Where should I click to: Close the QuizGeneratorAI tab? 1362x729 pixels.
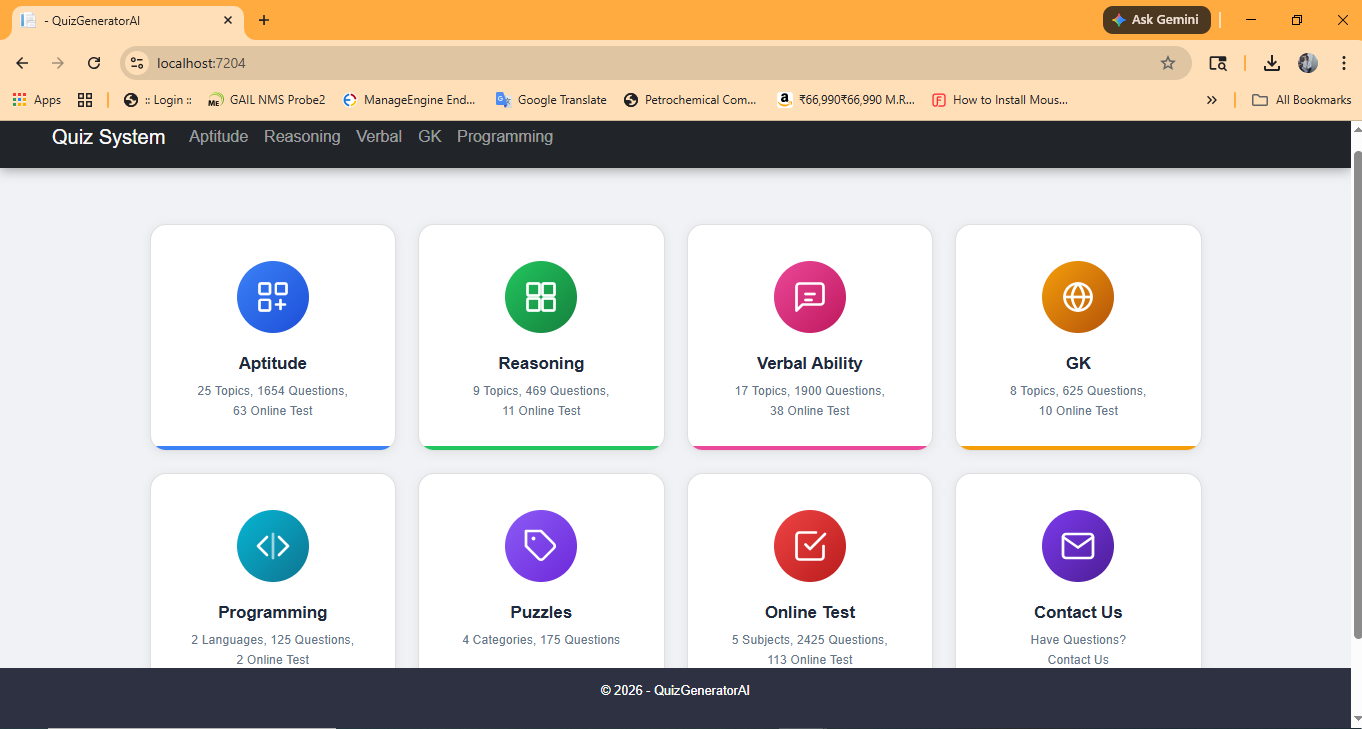coord(228,20)
